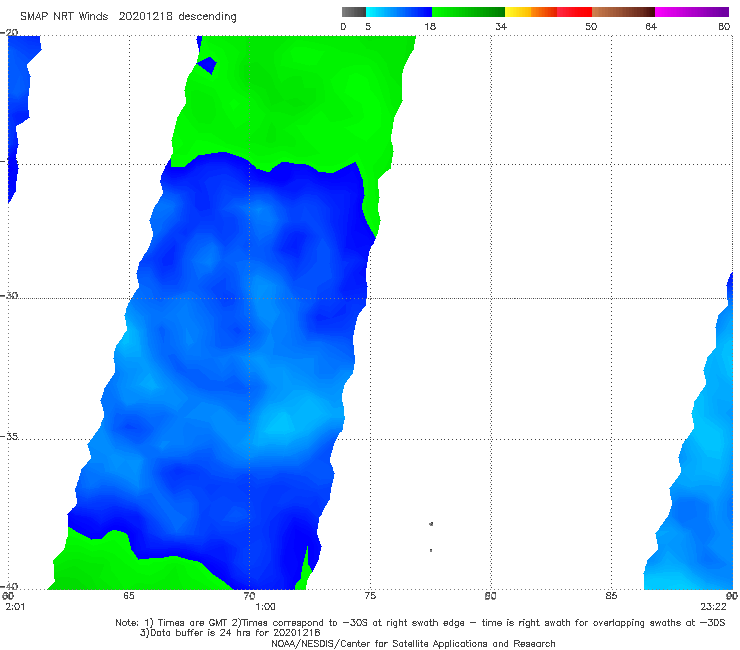Click the "75" longitude axis label
Viewport: 740px width, 650px height.
[x=370, y=596]
